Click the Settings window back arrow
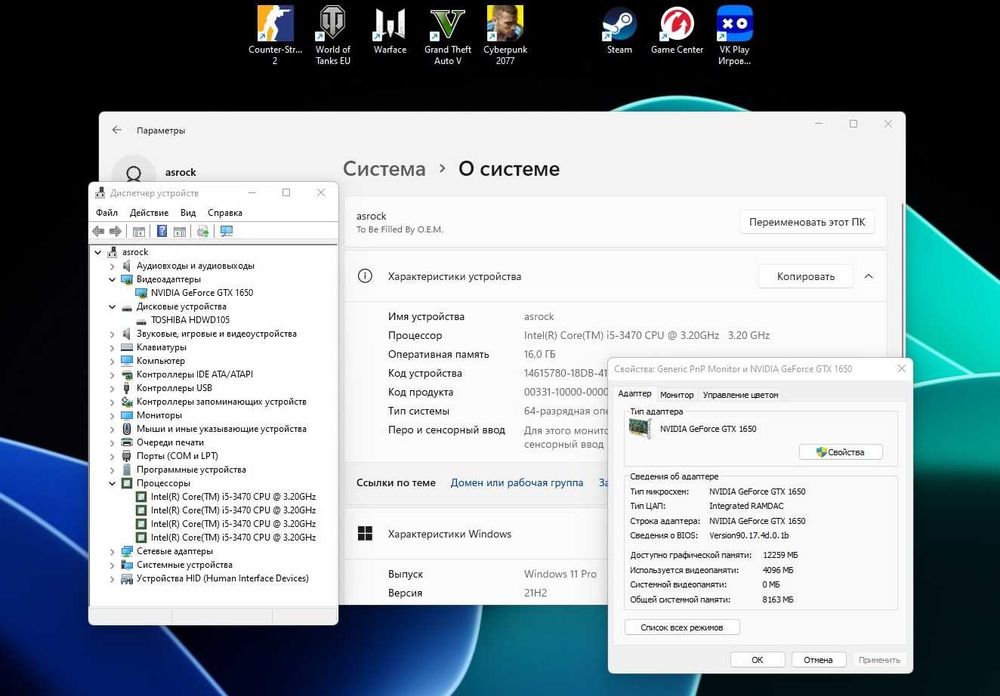Viewport: 1000px width, 696px height. (x=117, y=130)
